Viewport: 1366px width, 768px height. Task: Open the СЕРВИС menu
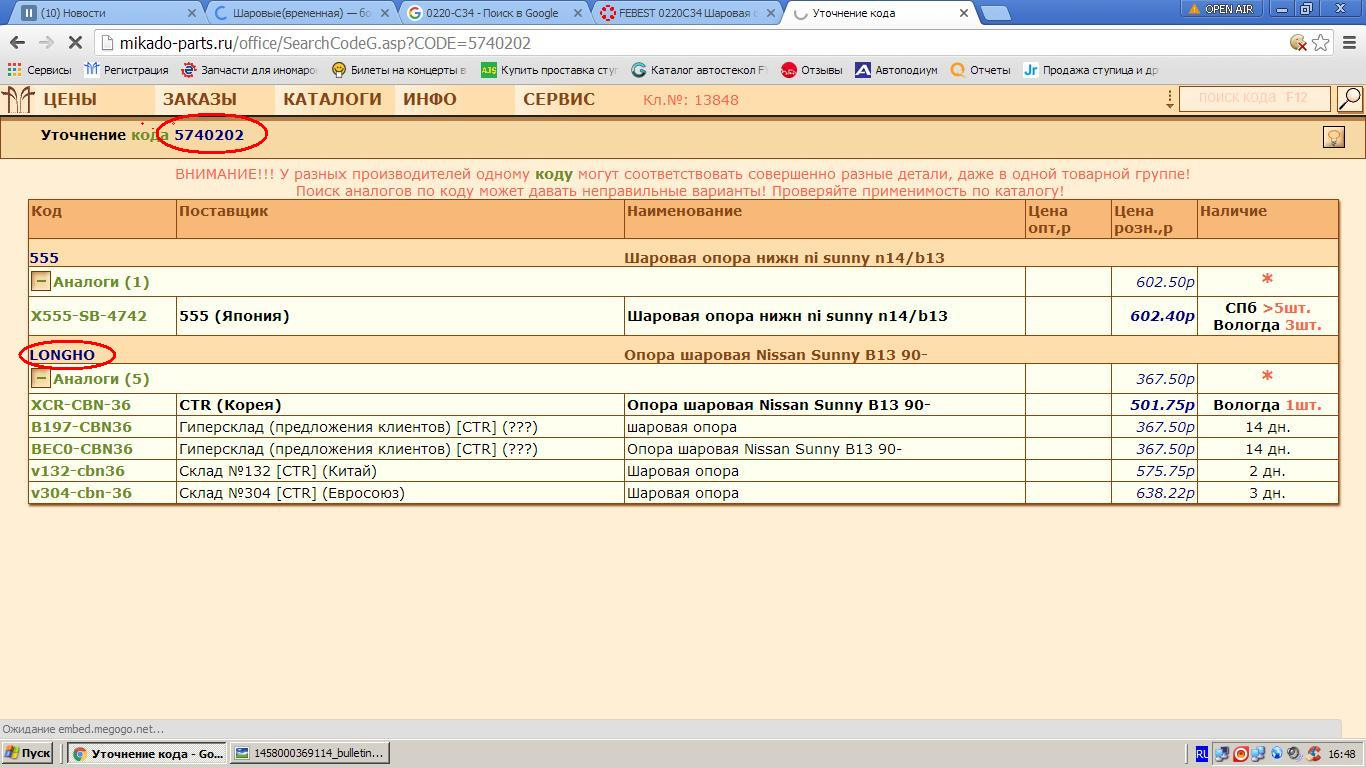(x=559, y=99)
